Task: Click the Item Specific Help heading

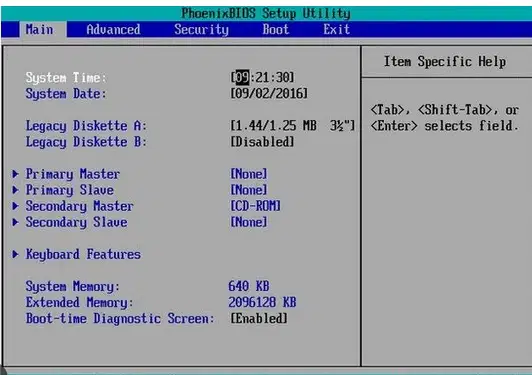Action: coord(445,61)
